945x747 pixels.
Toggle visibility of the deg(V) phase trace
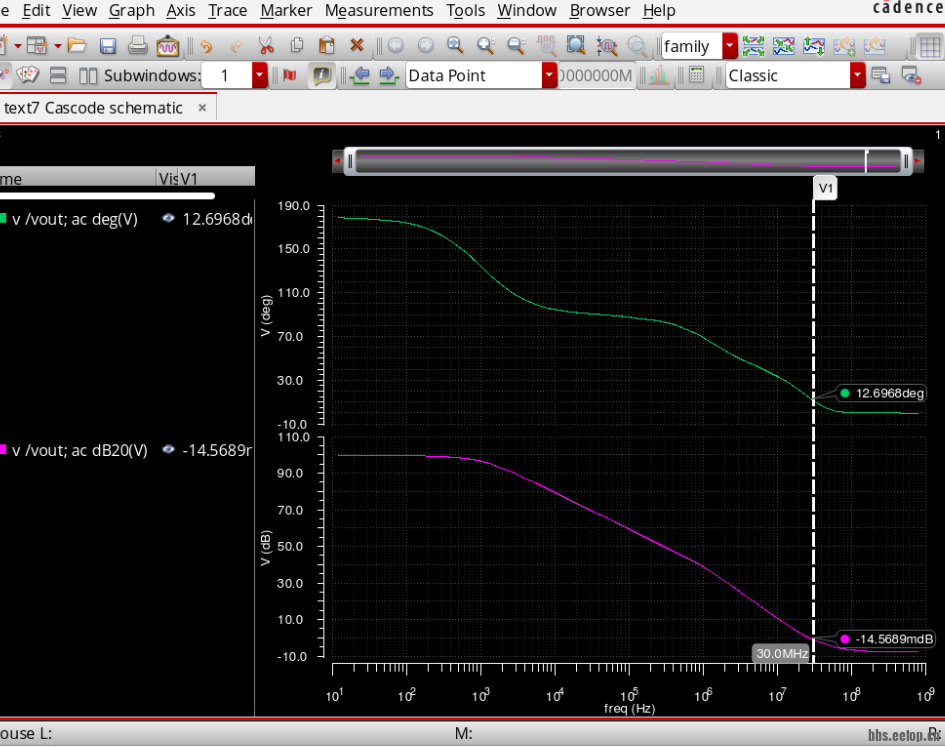coord(168,218)
